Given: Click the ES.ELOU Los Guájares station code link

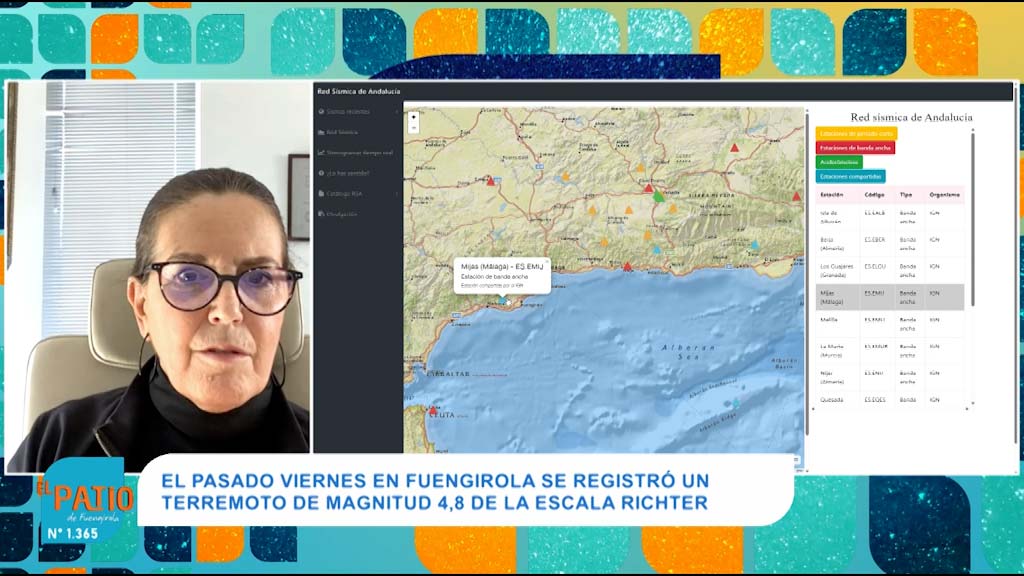Looking at the screenshot, I should click(875, 268).
